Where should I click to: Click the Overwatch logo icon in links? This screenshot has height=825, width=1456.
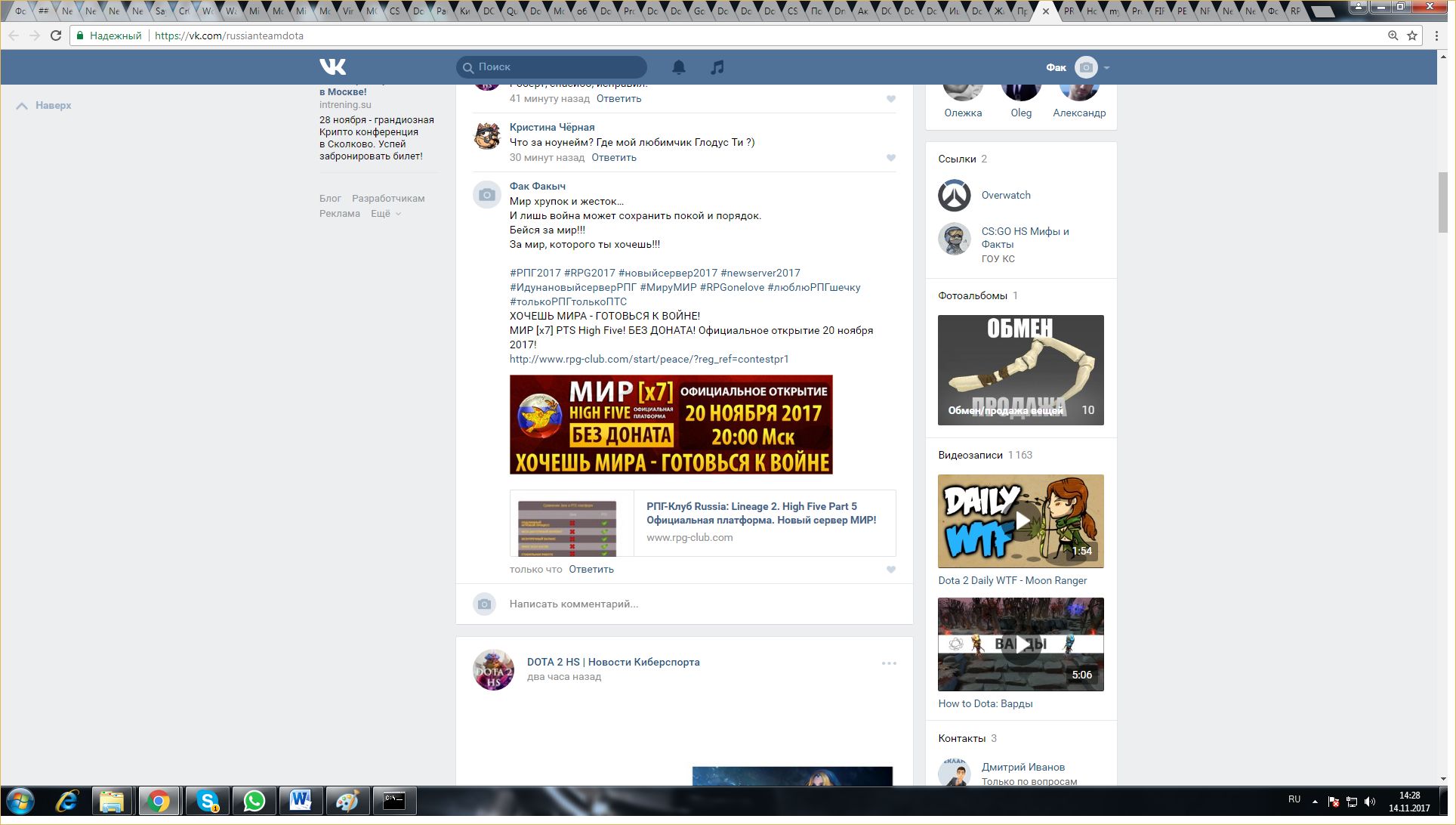955,196
